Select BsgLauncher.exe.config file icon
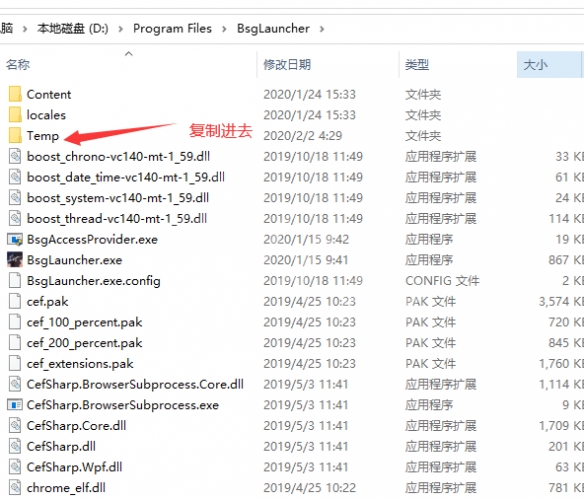The height and width of the screenshot is (500, 584). pyautogui.click(x=15, y=281)
